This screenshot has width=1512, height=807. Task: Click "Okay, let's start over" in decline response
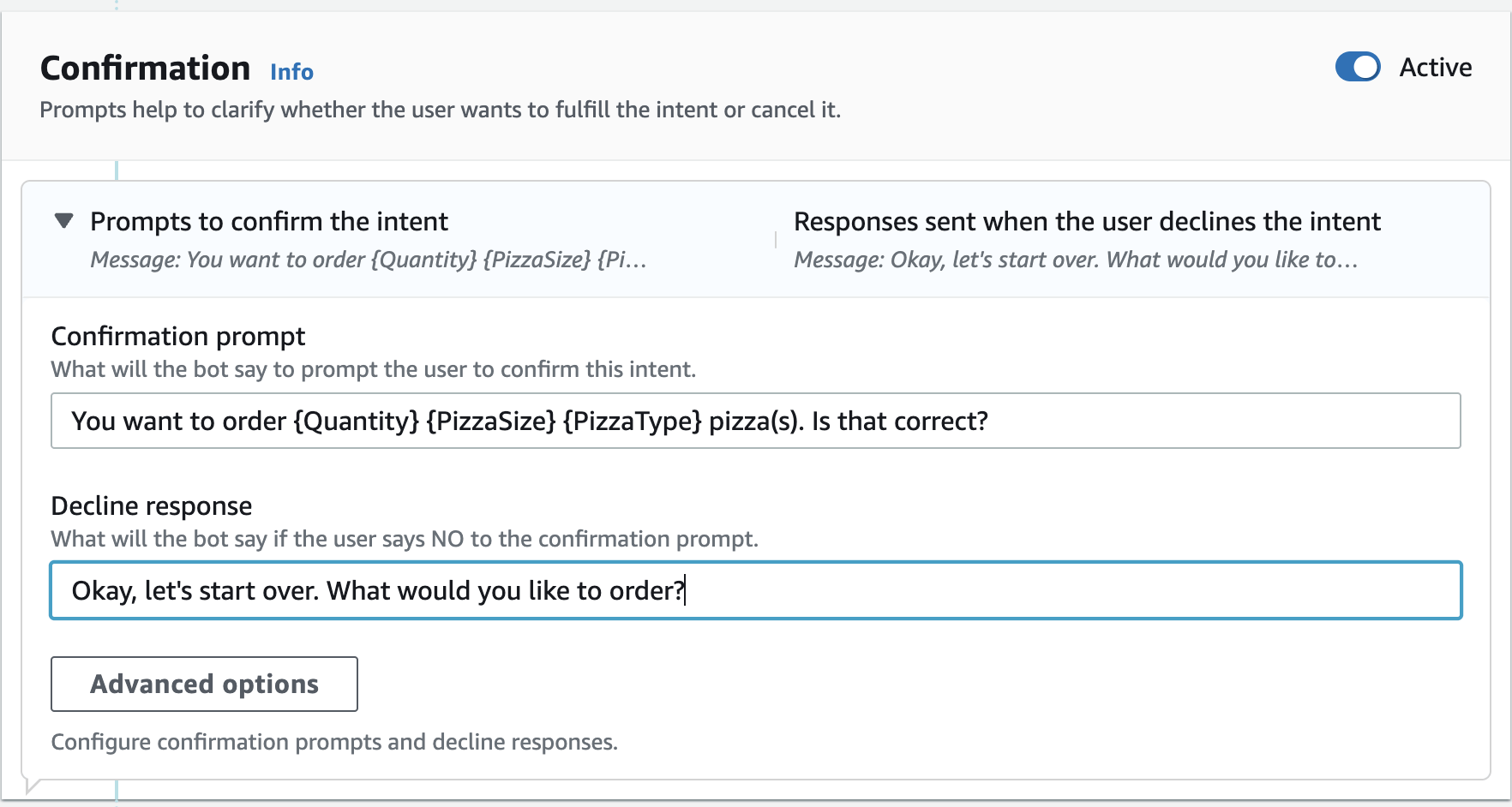click(195, 591)
